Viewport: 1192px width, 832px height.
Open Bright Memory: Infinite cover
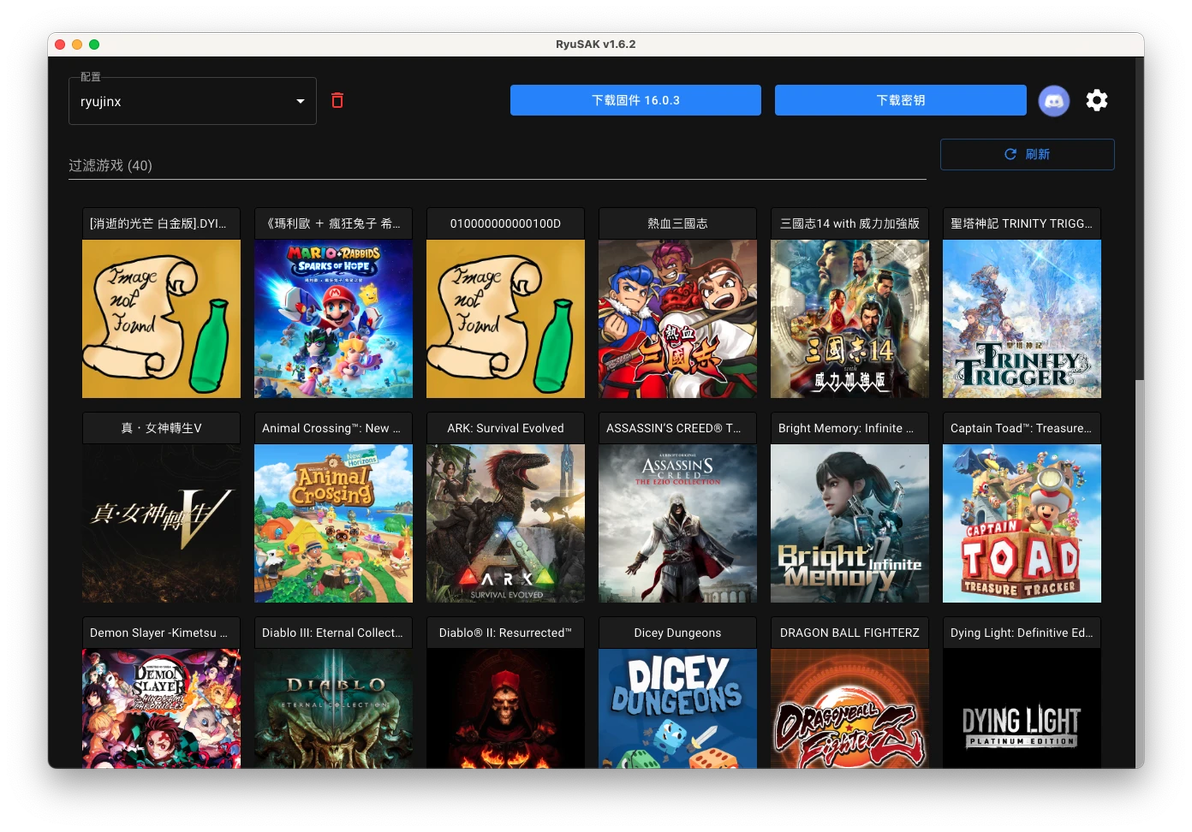pos(850,523)
